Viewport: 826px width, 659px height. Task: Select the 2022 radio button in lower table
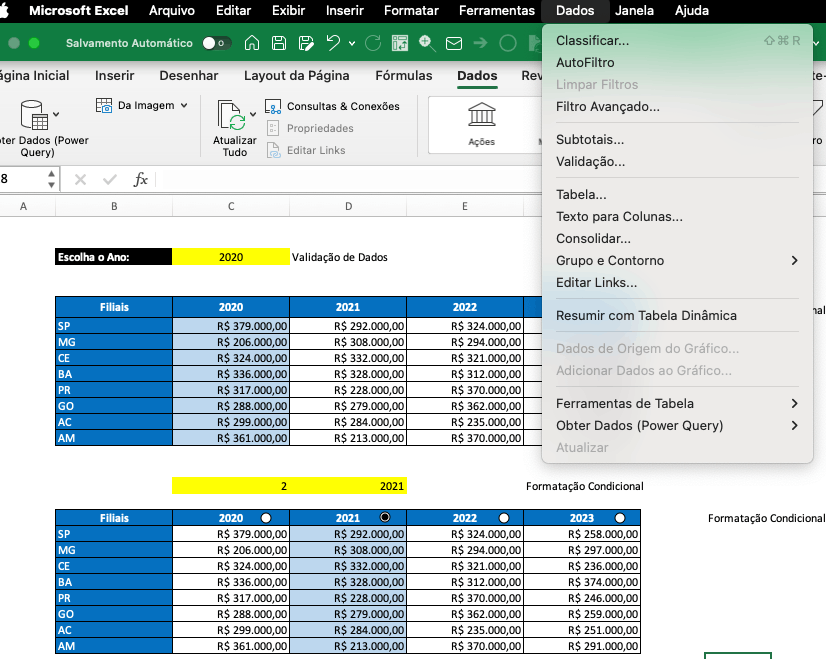[x=504, y=518]
